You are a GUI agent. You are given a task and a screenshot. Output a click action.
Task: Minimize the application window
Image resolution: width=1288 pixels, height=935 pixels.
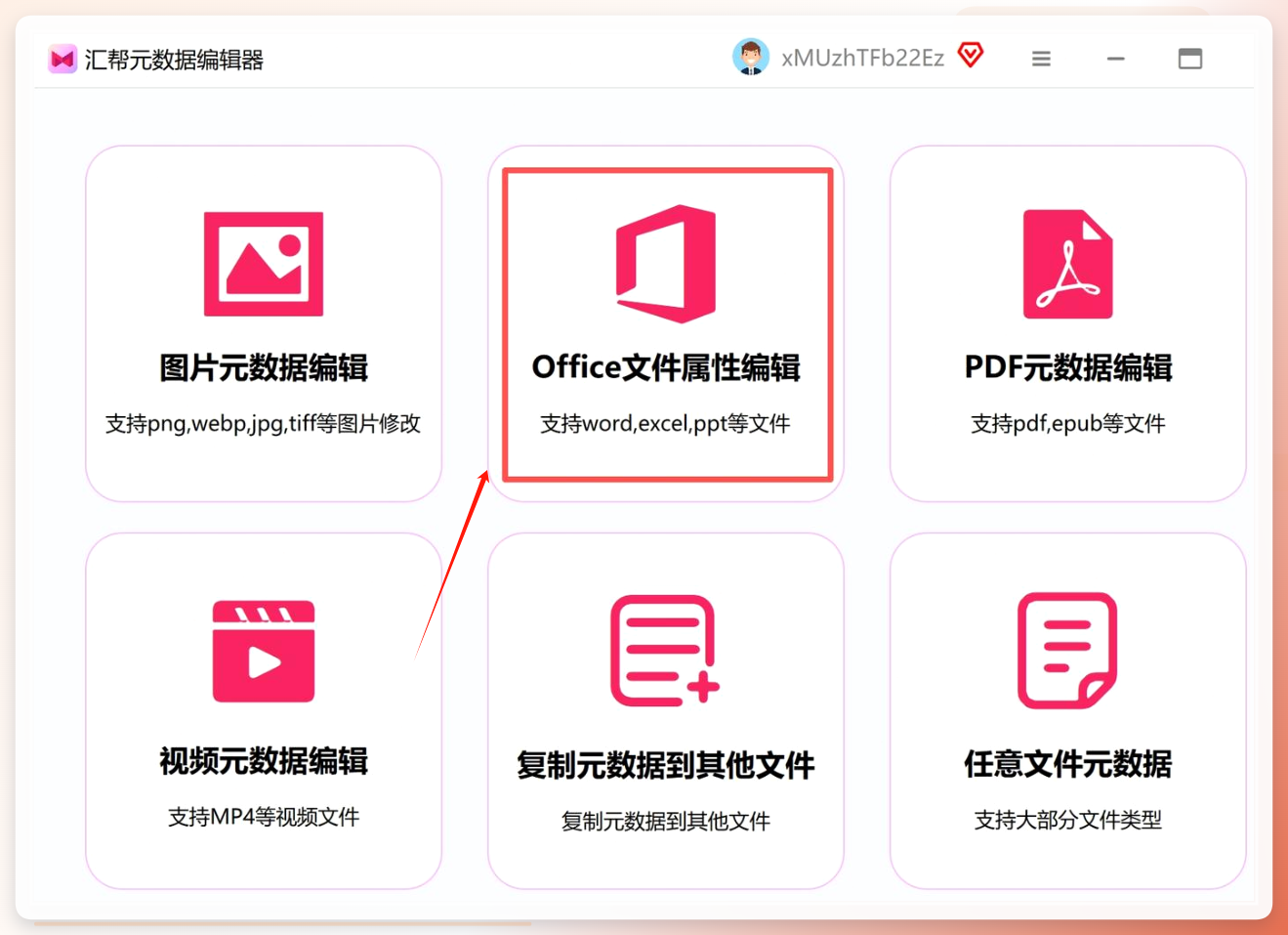point(1116,59)
